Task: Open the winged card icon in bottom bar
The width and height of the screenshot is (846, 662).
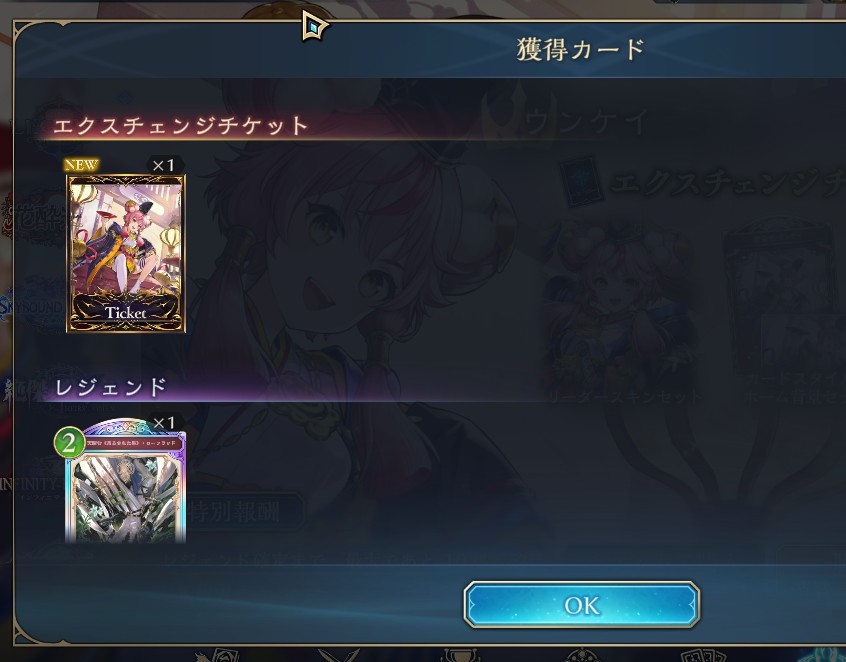Action: (217, 656)
